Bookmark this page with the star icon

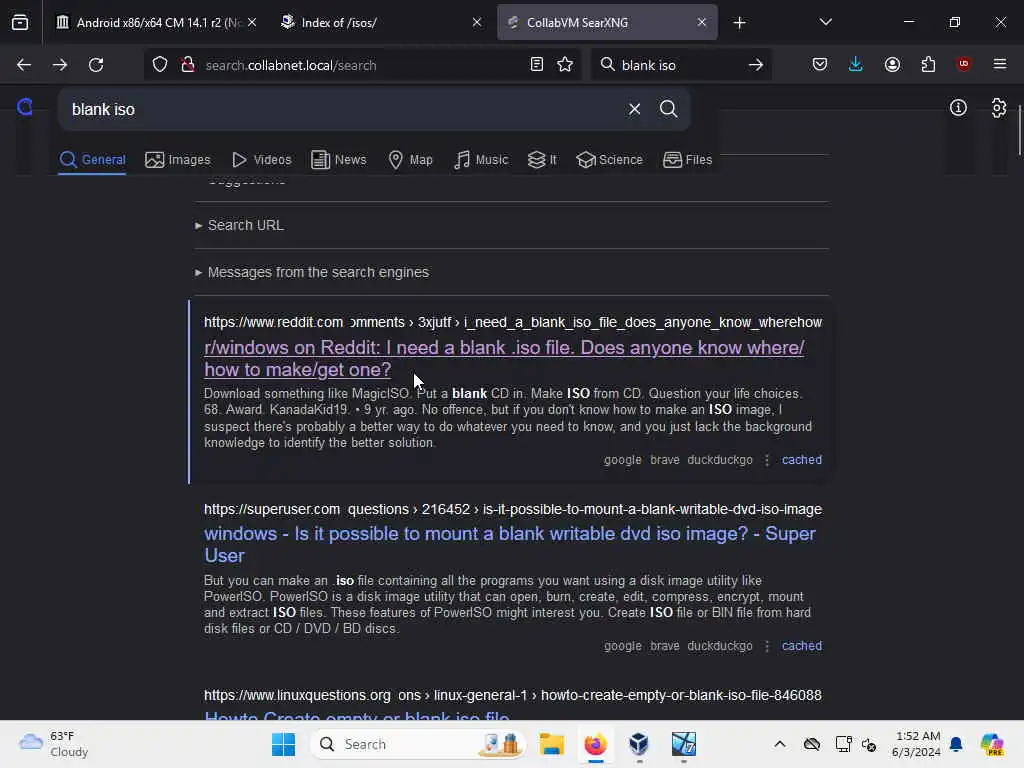tap(565, 65)
